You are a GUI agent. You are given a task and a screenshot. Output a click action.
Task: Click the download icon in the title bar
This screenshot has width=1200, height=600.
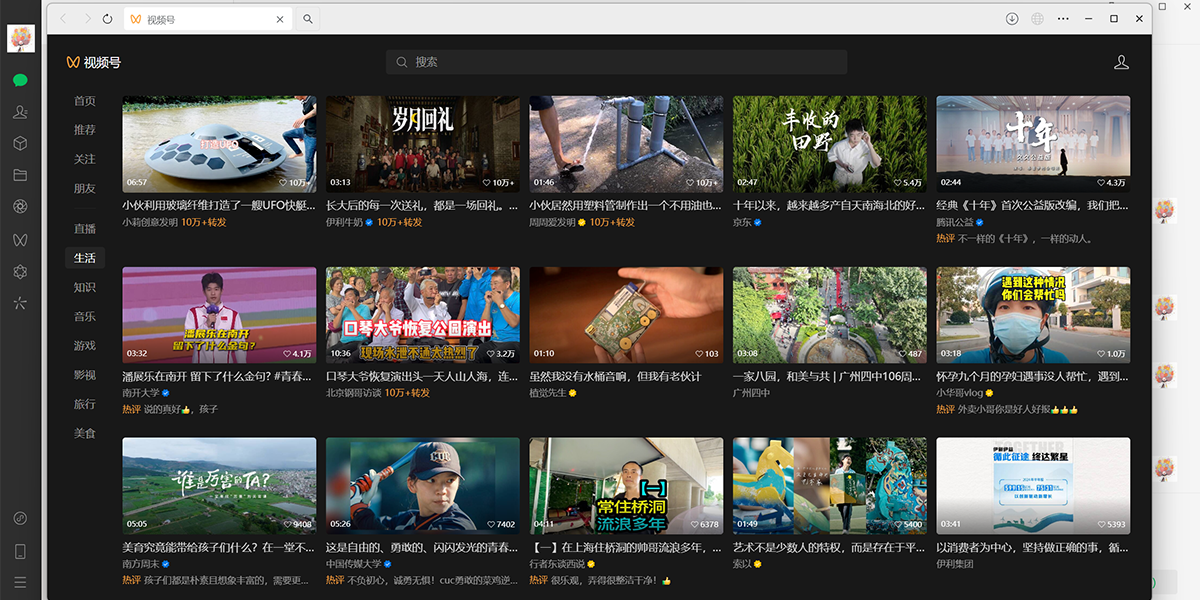1012,19
